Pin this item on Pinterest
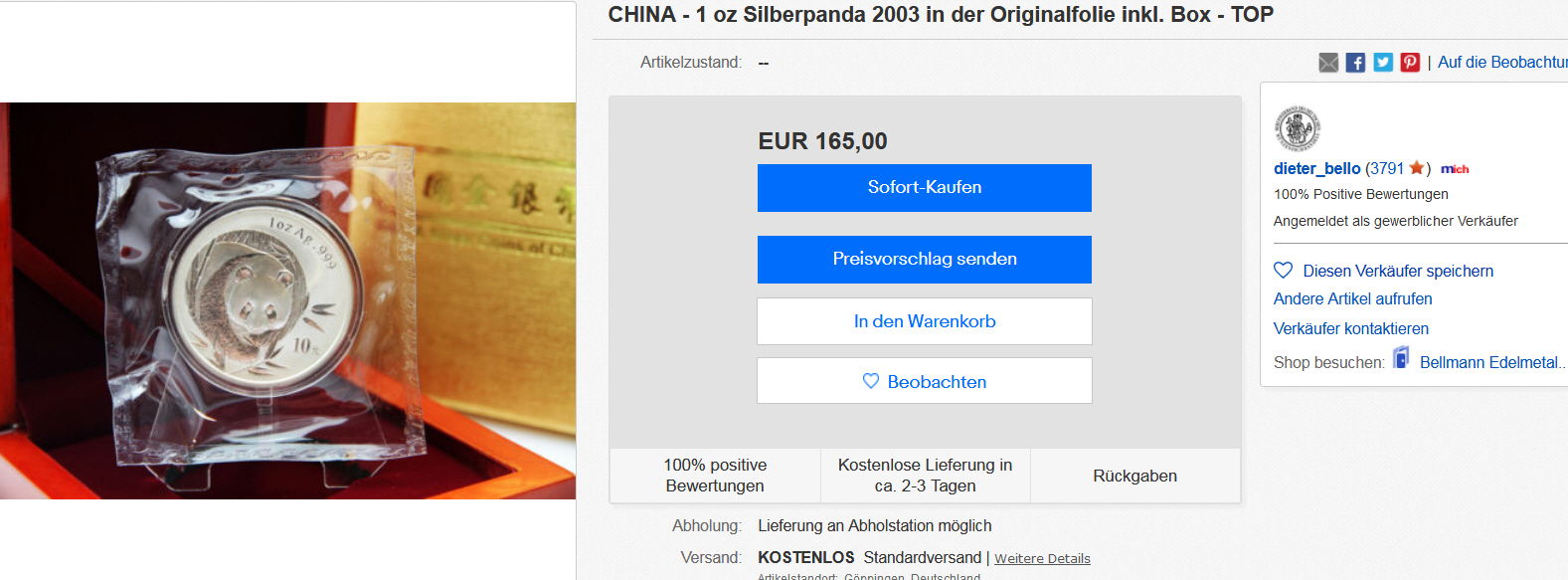Viewport: 1568px width, 580px height. (1410, 63)
